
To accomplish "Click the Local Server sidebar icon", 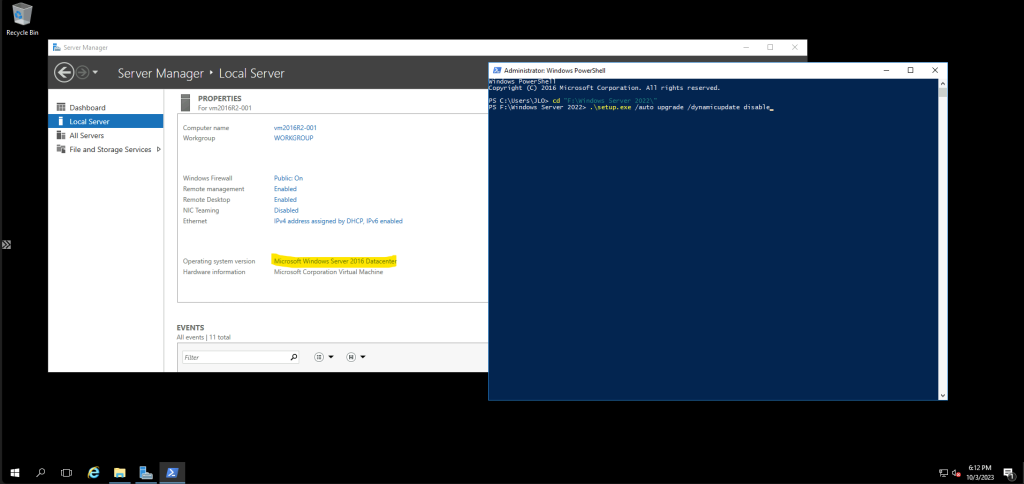I will (x=61, y=121).
